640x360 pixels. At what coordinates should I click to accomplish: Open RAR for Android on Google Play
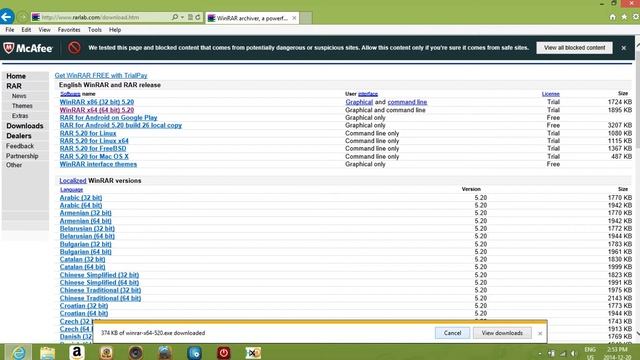[x=108, y=118]
